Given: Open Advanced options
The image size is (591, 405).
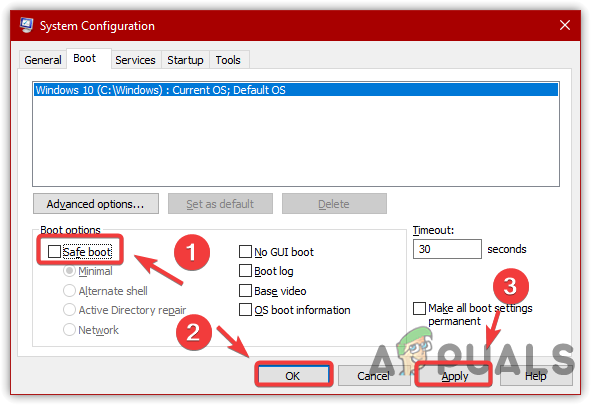Looking at the screenshot, I should 96,204.
